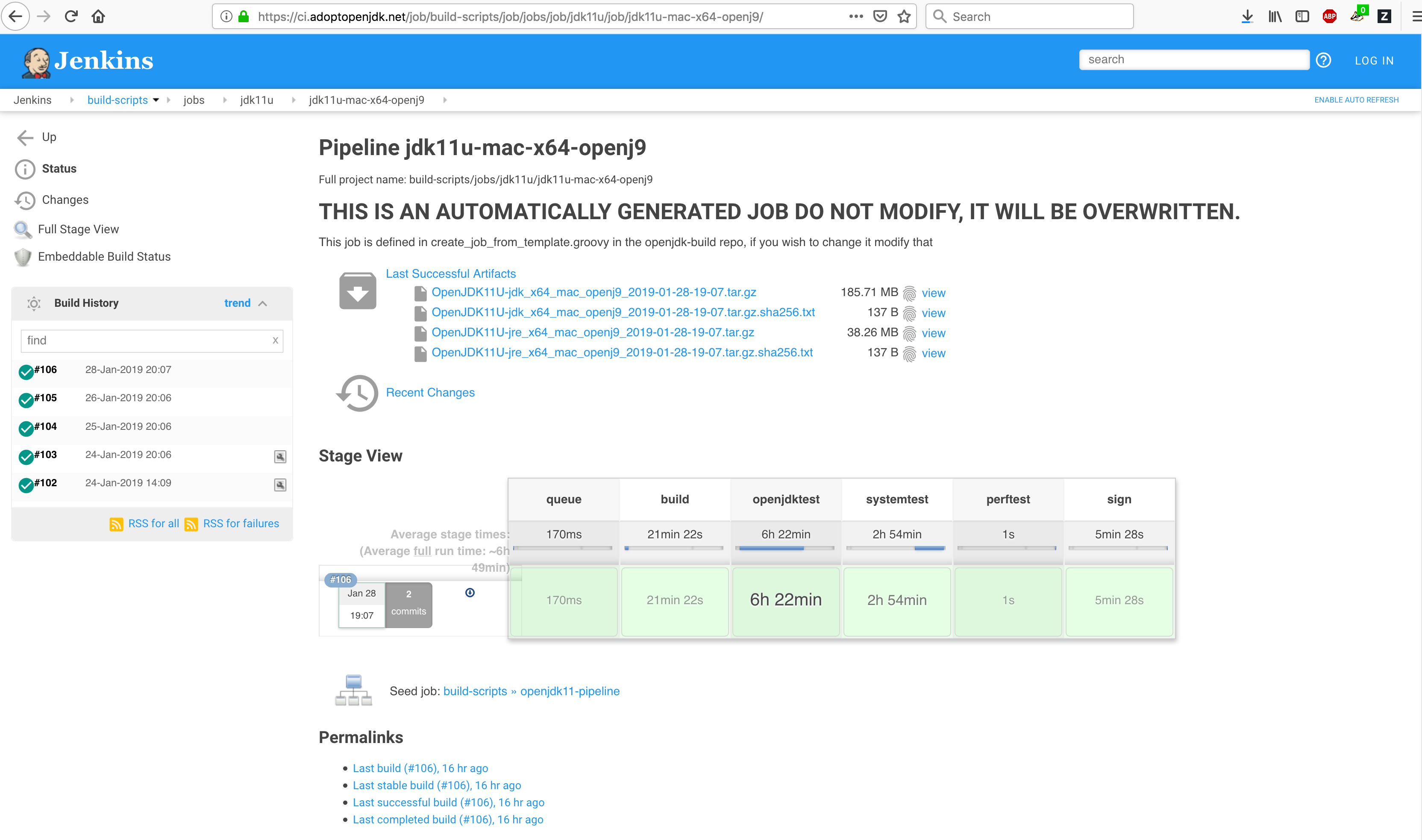Click the Embeddable Build Status shield icon
The height and width of the screenshot is (840, 1422).
pyautogui.click(x=23, y=257)
